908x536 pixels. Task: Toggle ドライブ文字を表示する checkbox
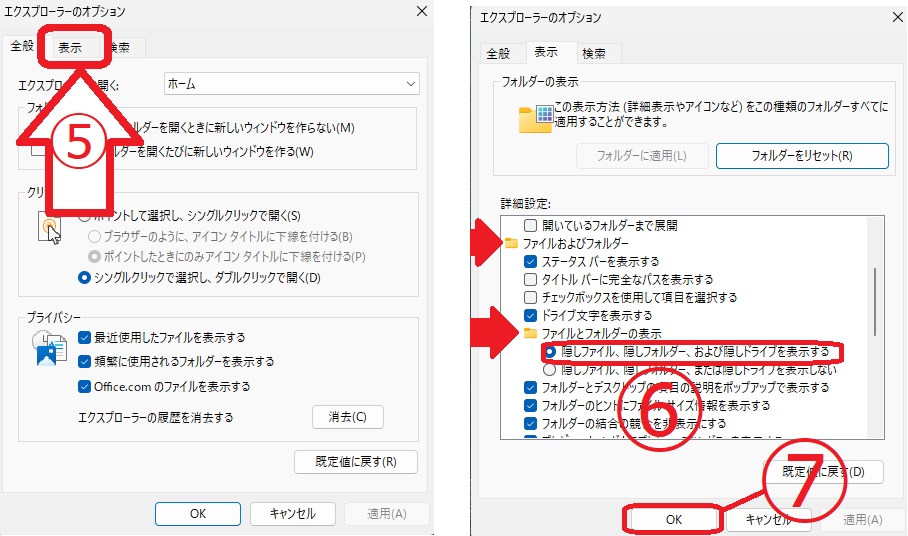531,315
